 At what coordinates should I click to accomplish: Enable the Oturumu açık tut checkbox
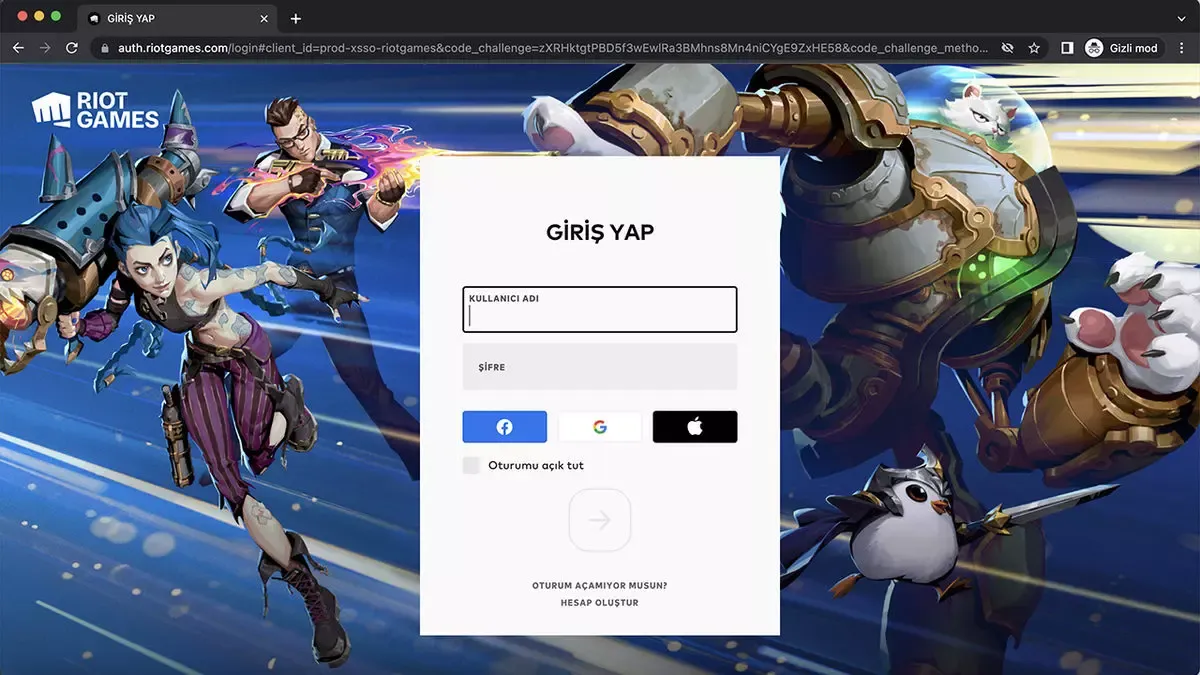(470, 465)
